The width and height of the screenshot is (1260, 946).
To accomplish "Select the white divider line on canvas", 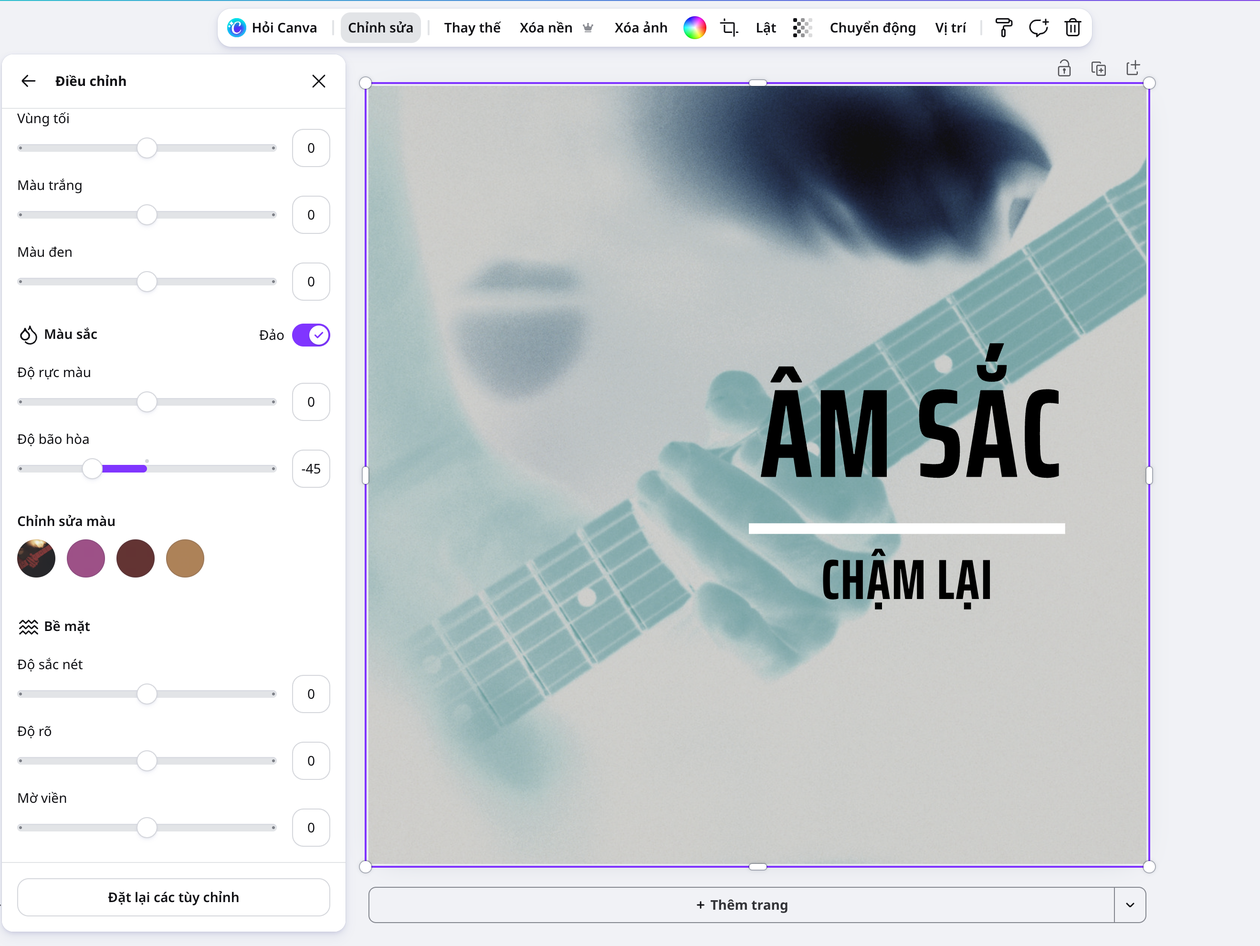I will [x=907, y=528].
